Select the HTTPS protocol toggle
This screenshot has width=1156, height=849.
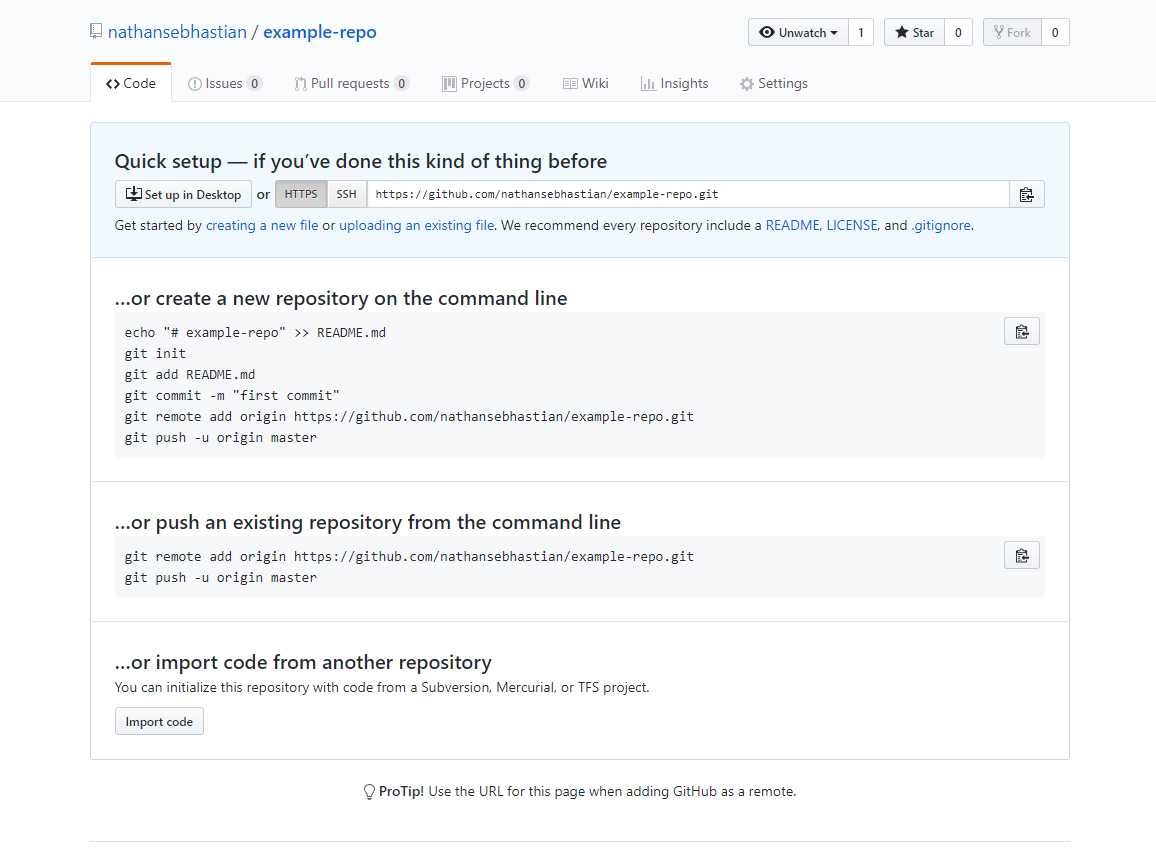coord(301,195)
